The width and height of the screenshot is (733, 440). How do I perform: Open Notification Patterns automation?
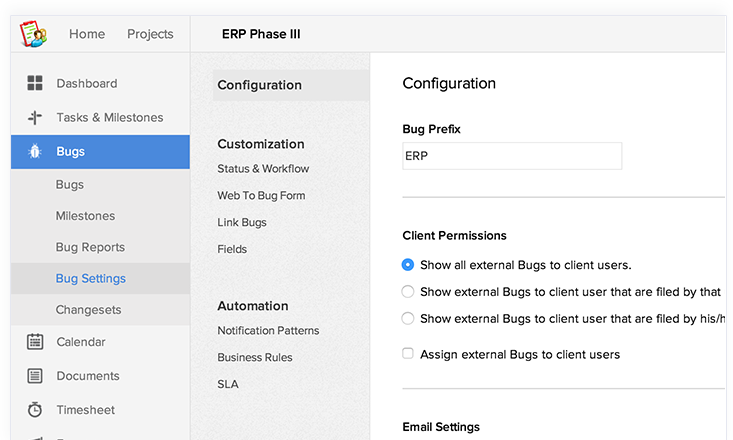tap(268, 331)
